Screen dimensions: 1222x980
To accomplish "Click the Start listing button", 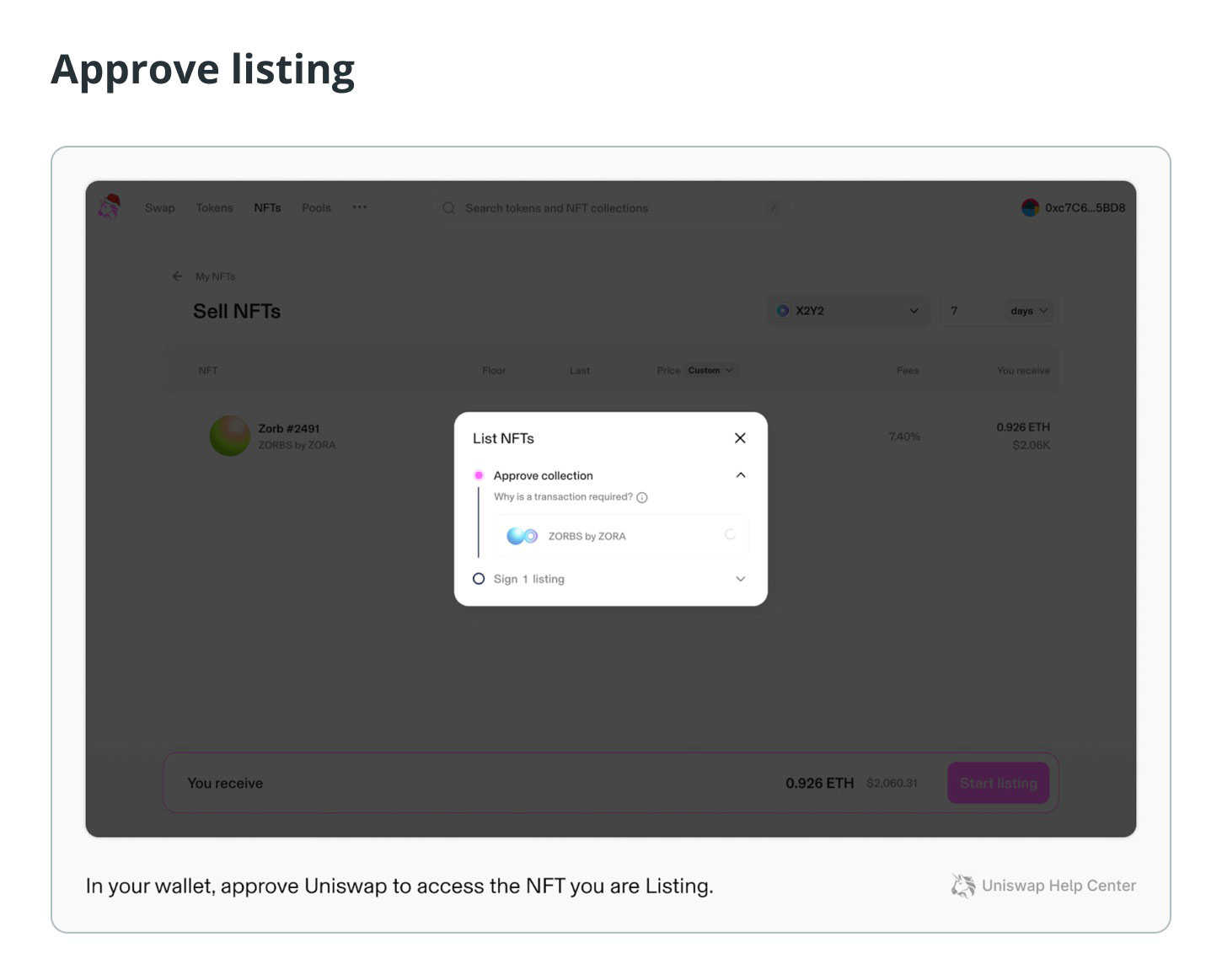I will click(999, 783).
